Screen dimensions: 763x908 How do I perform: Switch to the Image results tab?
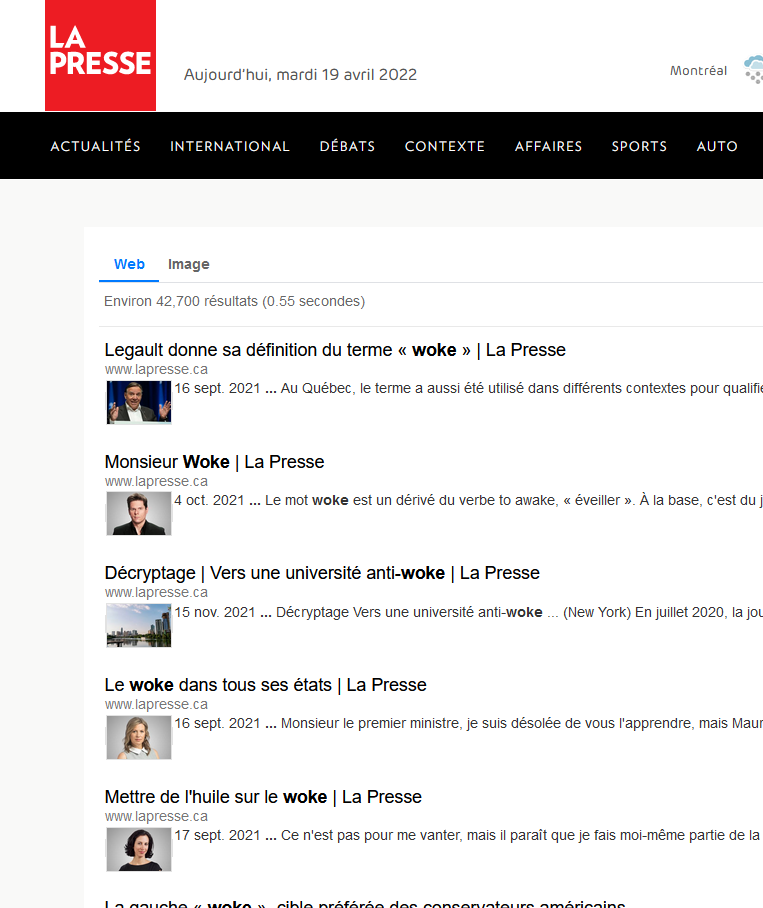tap(189, 264)
